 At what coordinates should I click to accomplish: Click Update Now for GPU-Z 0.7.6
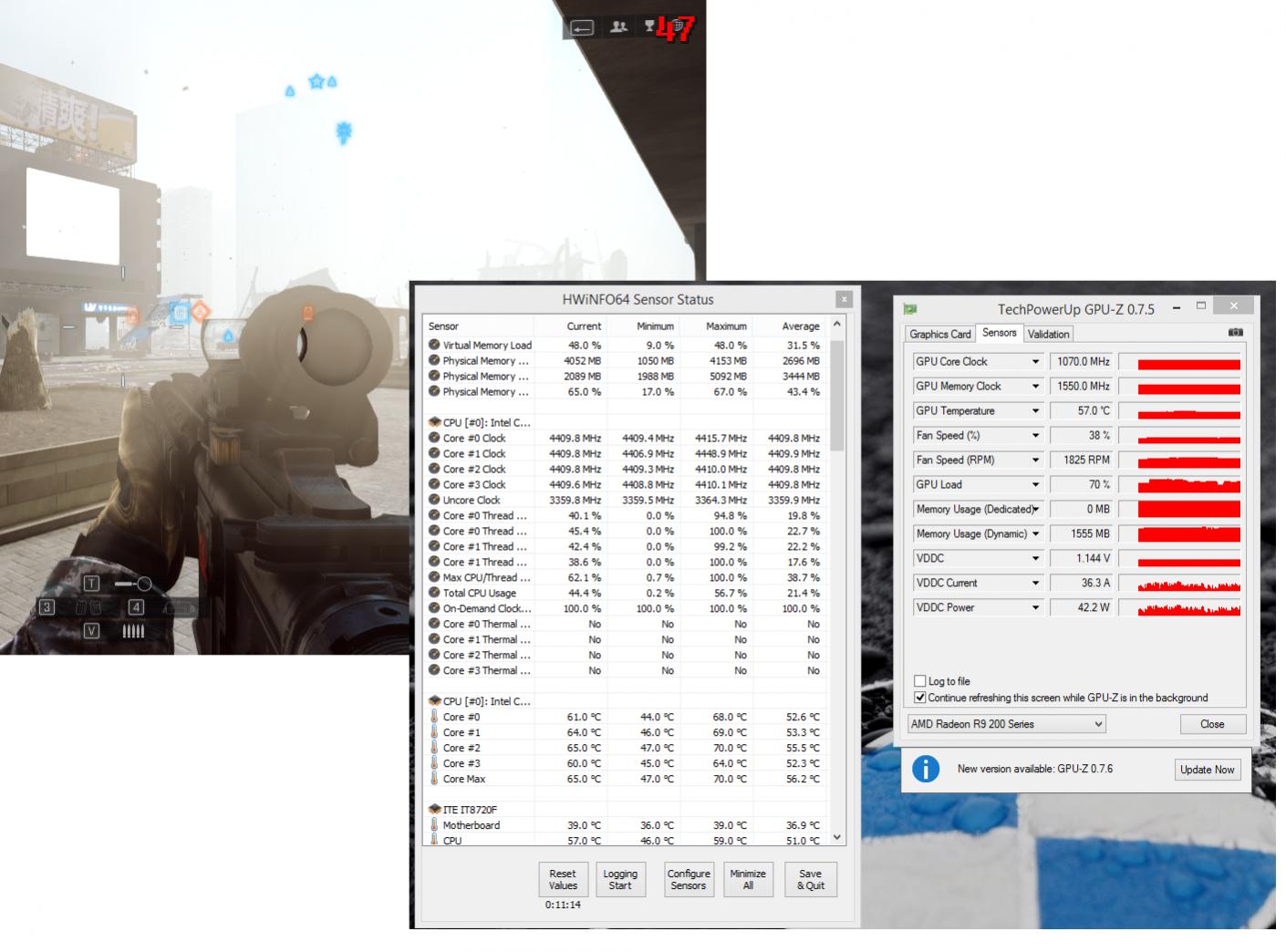point(1207,770)
